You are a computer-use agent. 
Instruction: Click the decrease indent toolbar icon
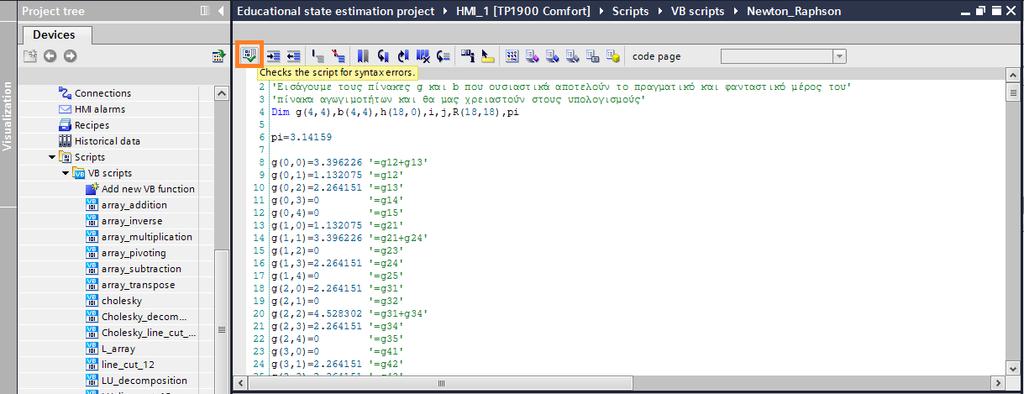click(294, 57)
